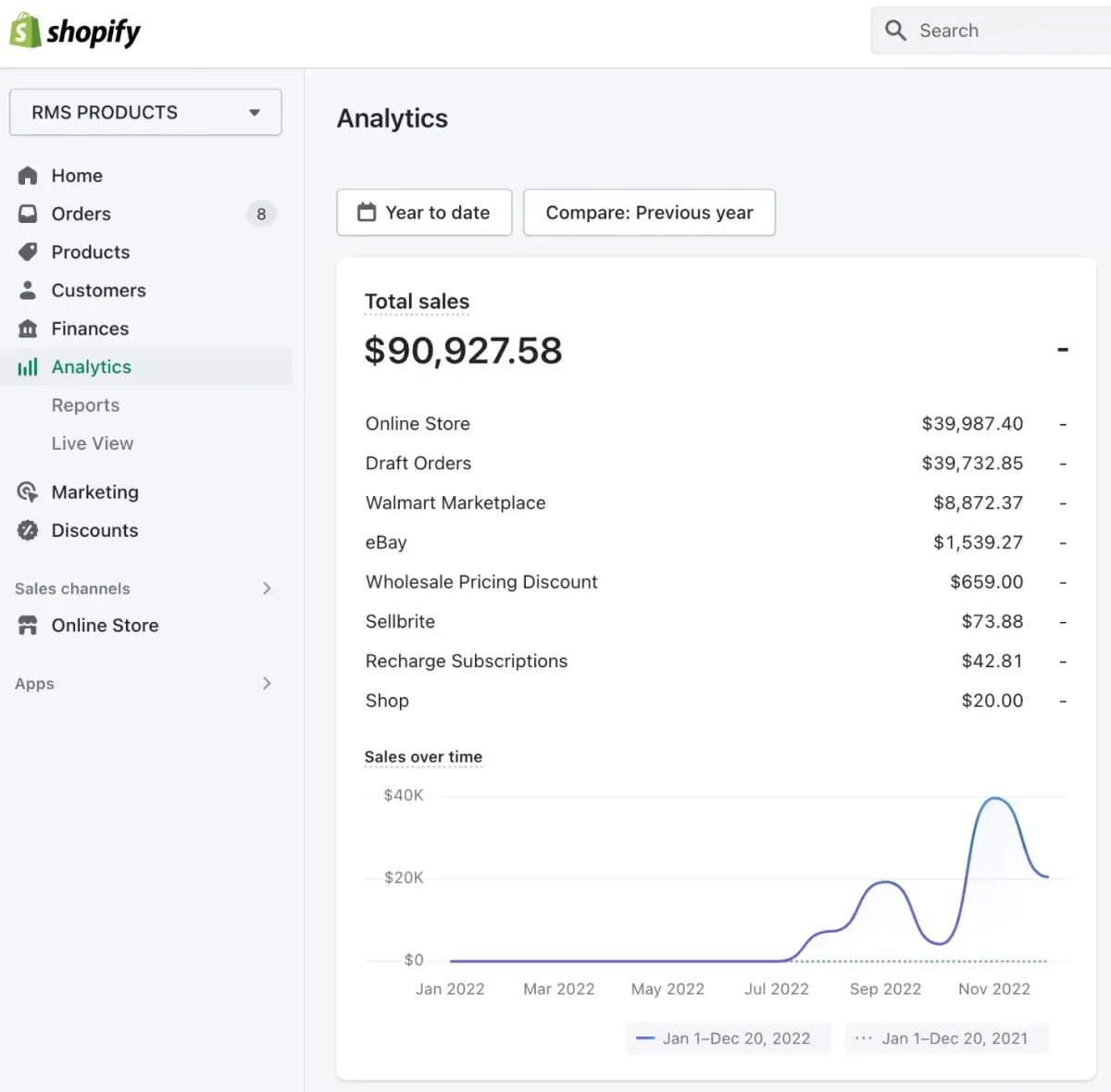Click the Walmart Marketplace row label

click(x=456, y=503)
